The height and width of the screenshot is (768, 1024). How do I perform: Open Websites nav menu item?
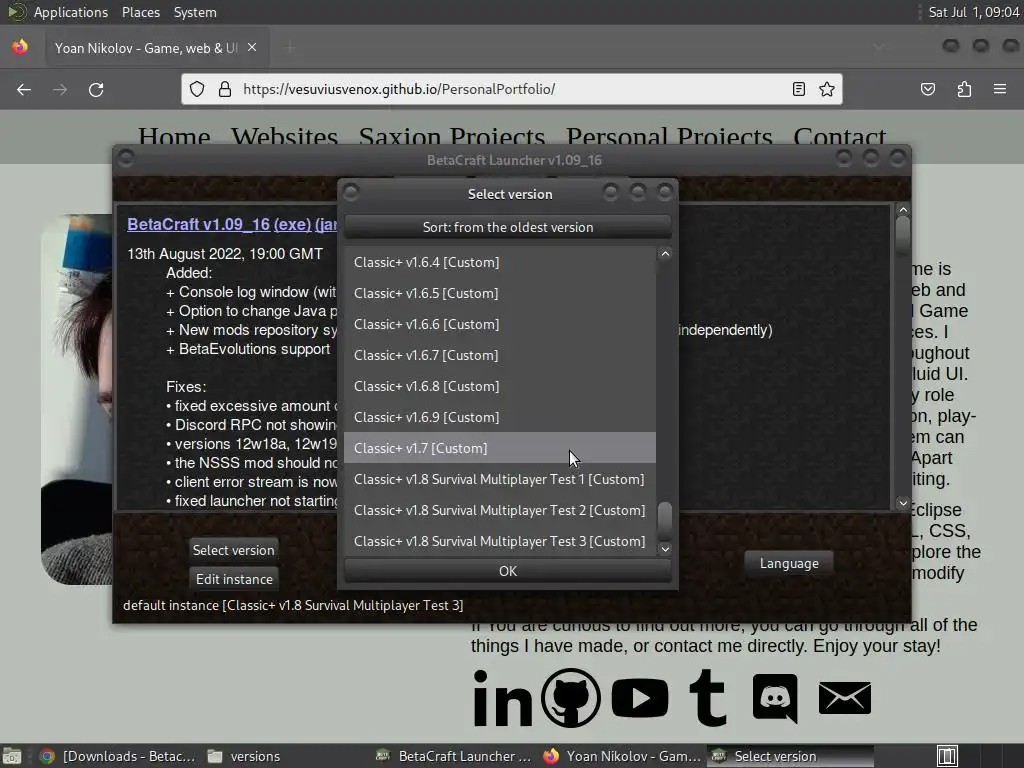pos(284,137)
